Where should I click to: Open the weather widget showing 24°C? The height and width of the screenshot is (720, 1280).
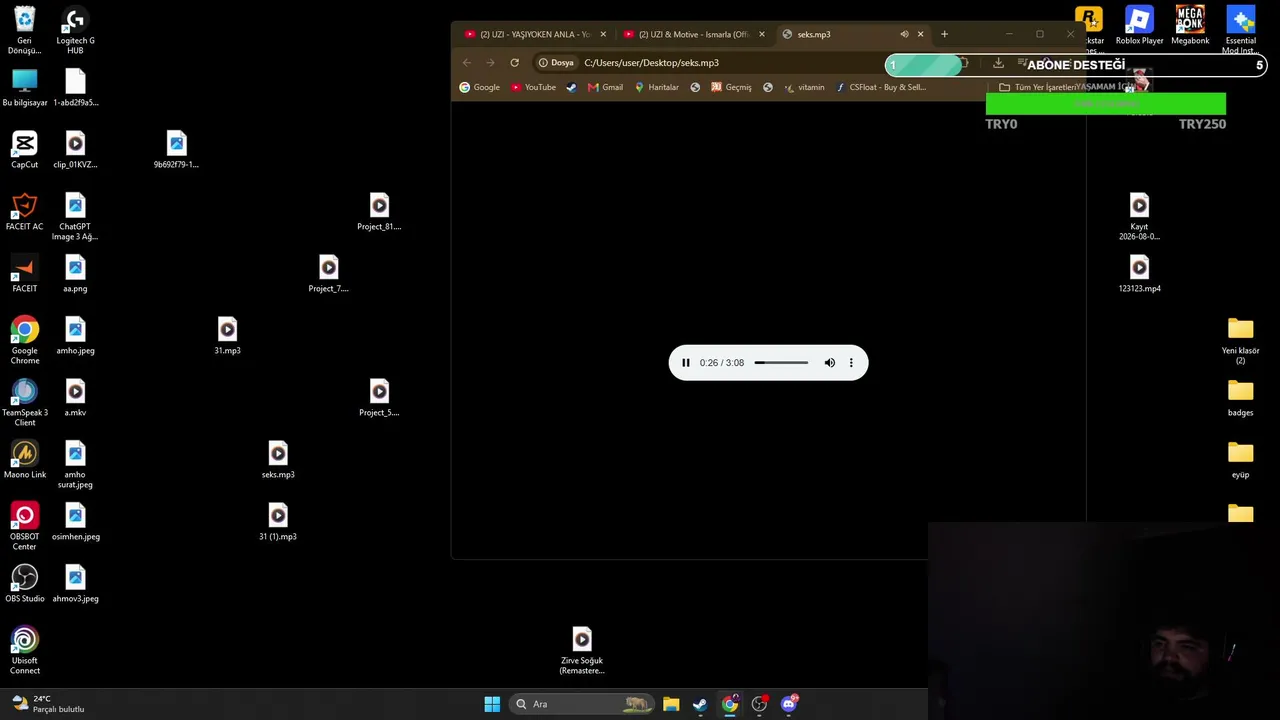(x=48, y=704)
